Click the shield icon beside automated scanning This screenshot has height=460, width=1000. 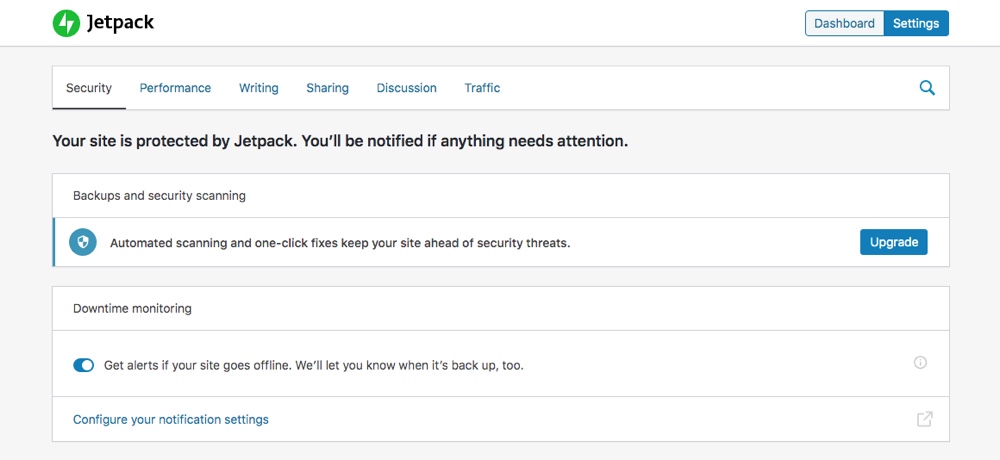[x=83, y=242]
